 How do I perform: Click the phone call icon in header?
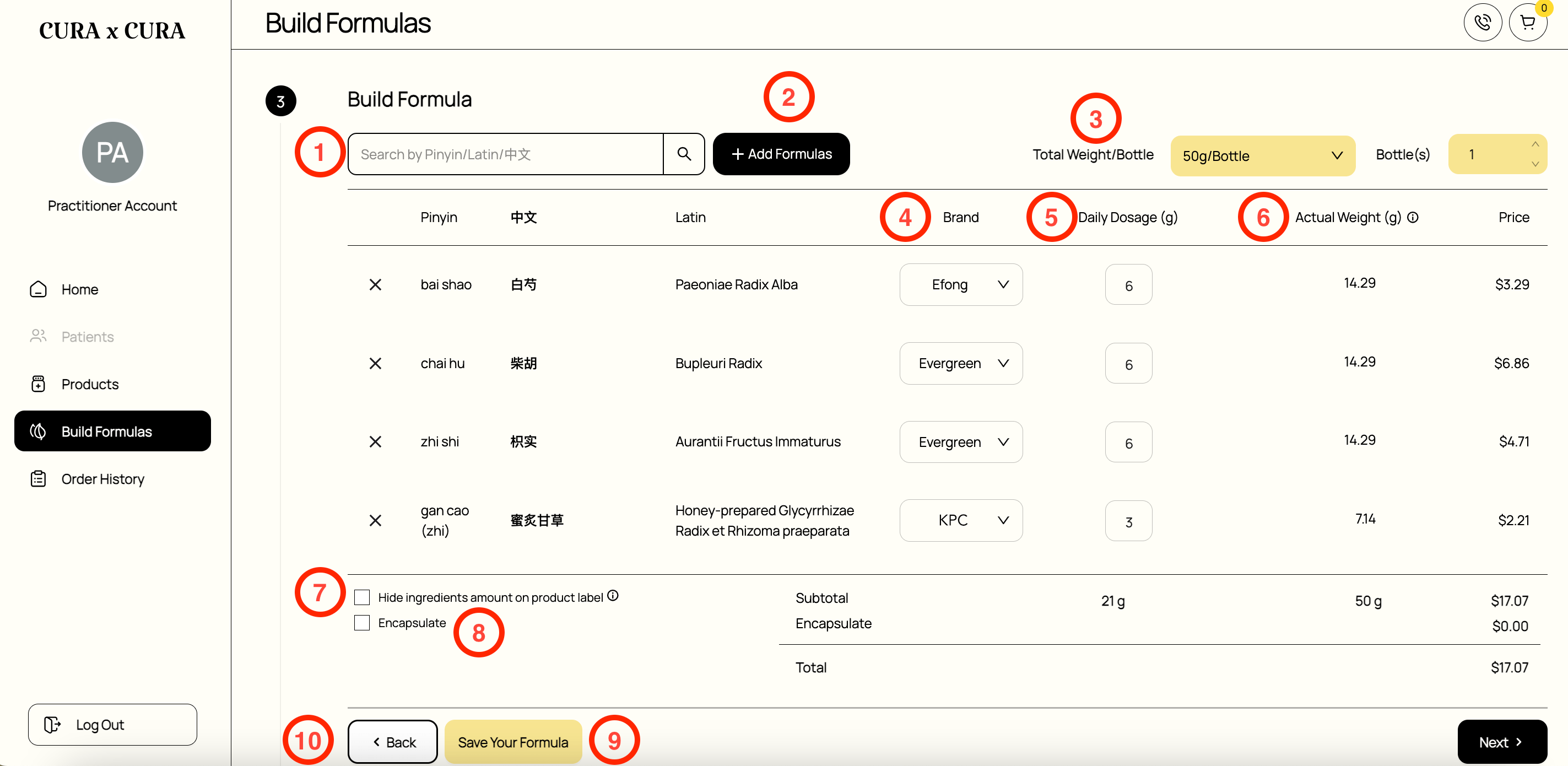(1482, 23)
